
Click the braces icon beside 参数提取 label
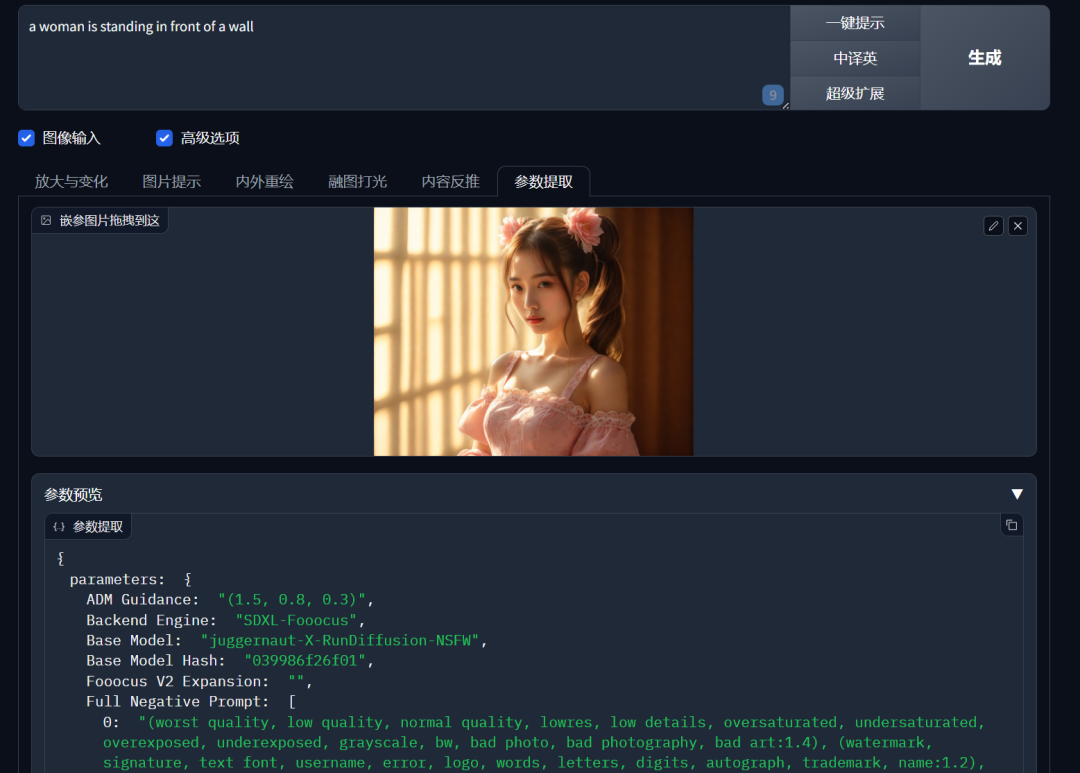tap(59, 527)
